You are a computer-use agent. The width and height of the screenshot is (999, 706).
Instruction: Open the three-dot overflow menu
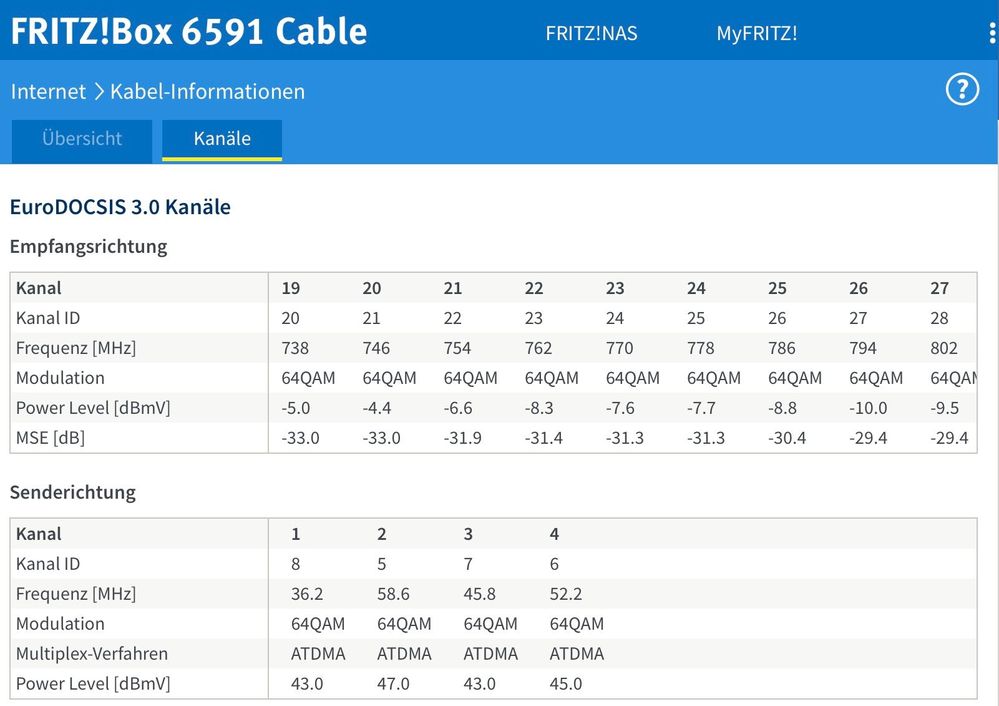pyautogui.click(x=992, y=33)
